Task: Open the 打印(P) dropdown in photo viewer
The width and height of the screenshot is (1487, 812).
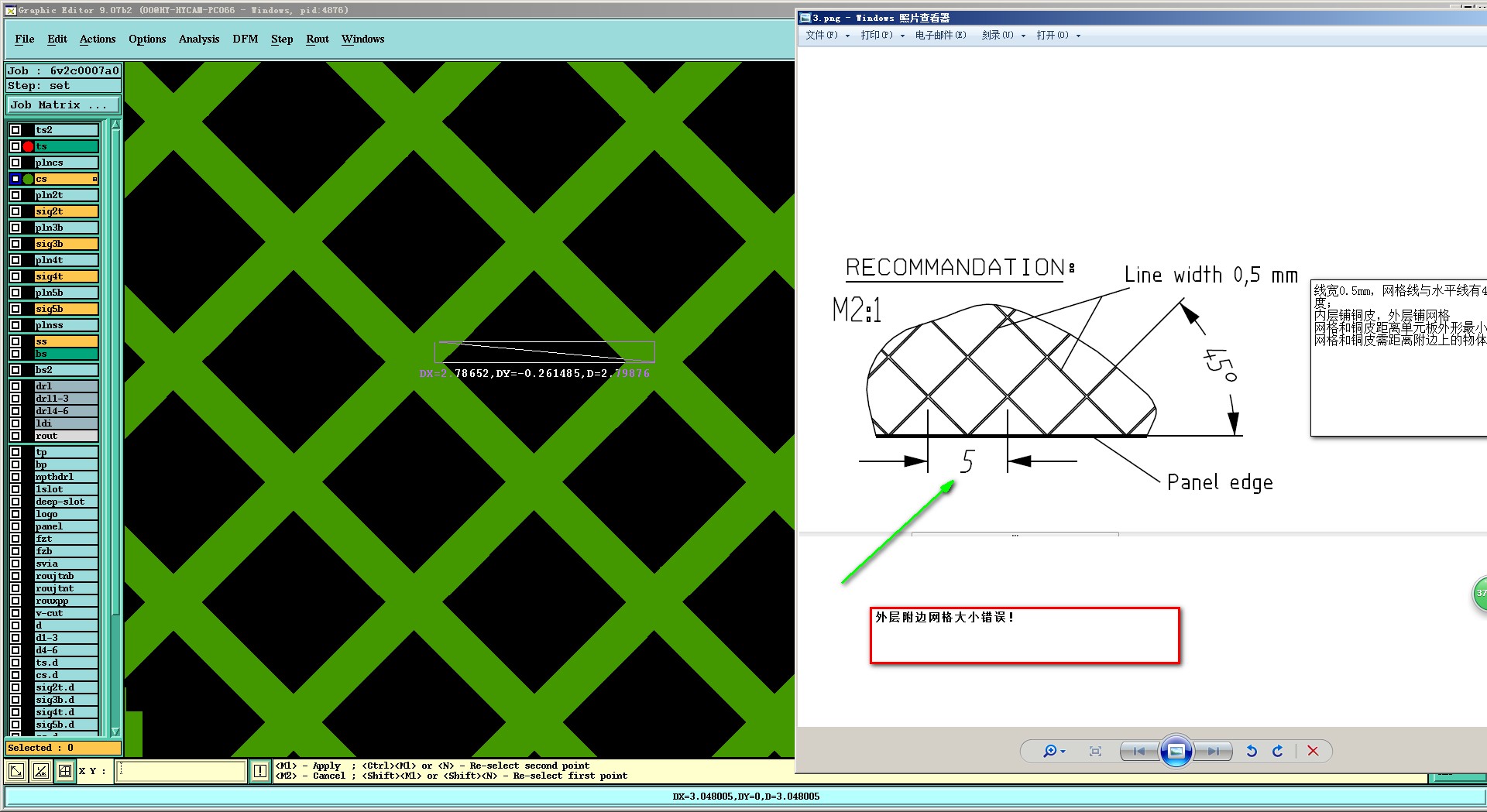Action: click(x=882, y=35)
